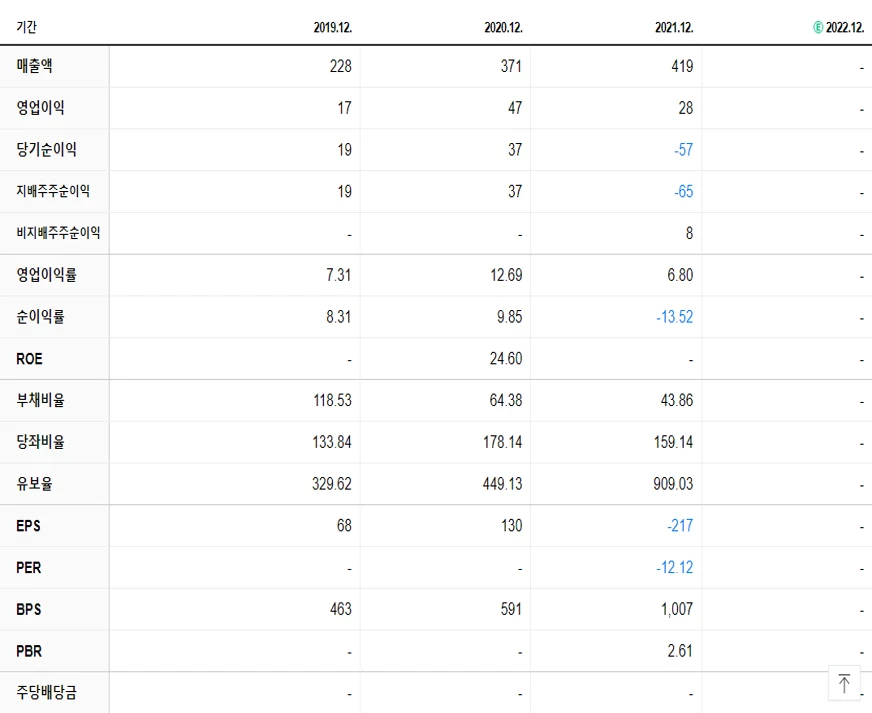Click the 순이익률 value 9.85
The image size is (872, 713).
point(509,316)
